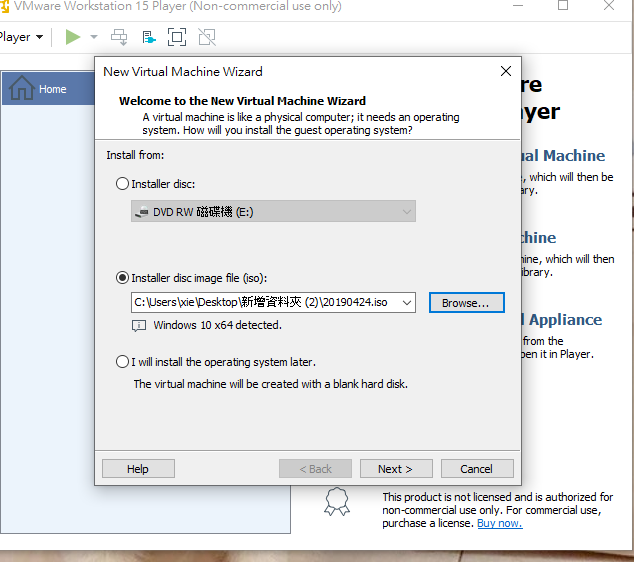Click the Browse... button
The height and width of the screenshot is (562, 634).
467,303
